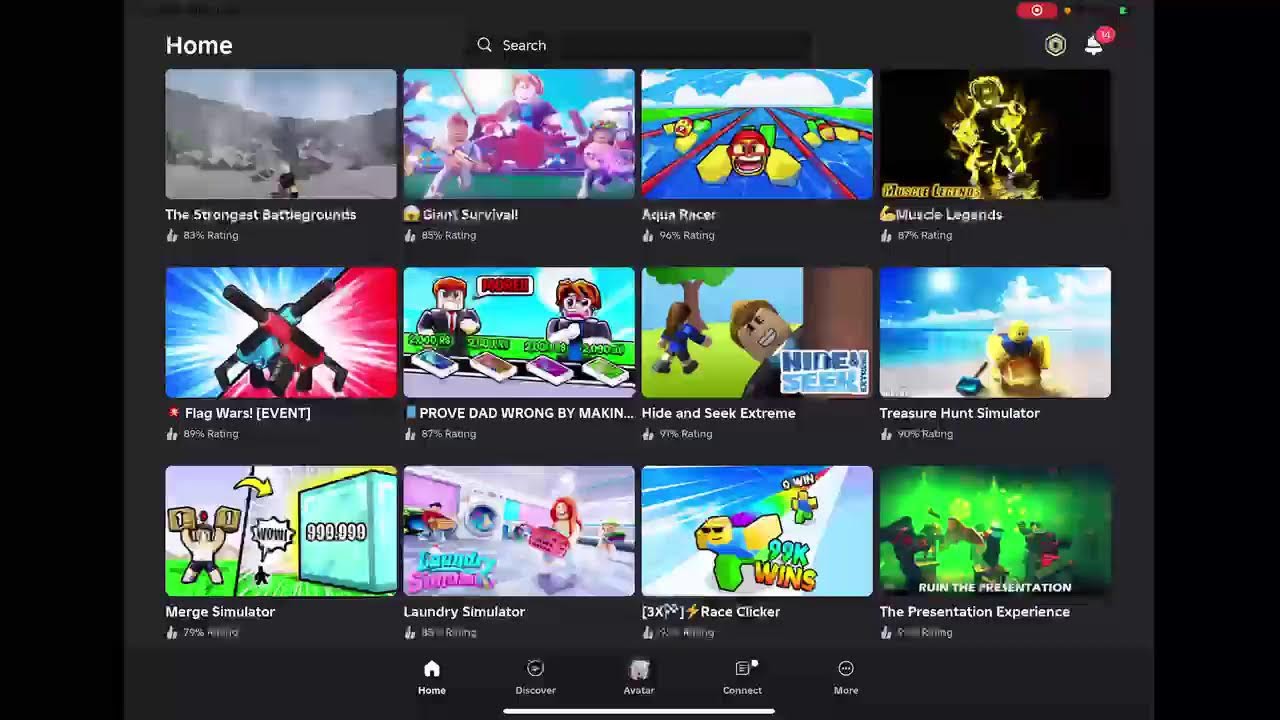Select Hide and Seek Extreme thumbnail

757,332
